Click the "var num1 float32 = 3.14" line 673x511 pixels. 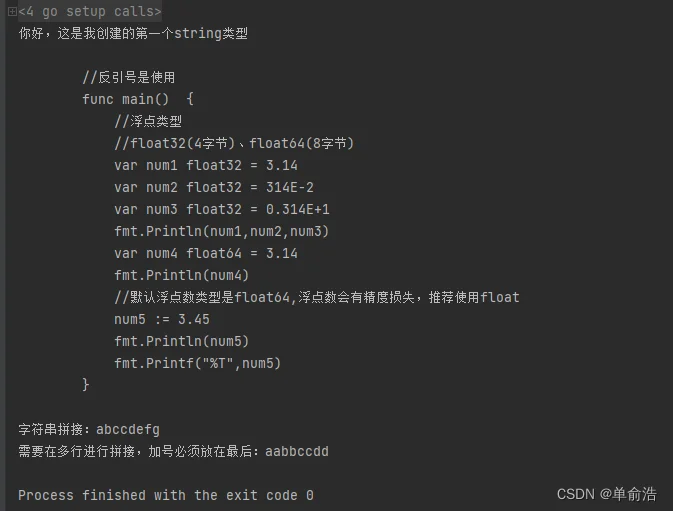point(205,165)
